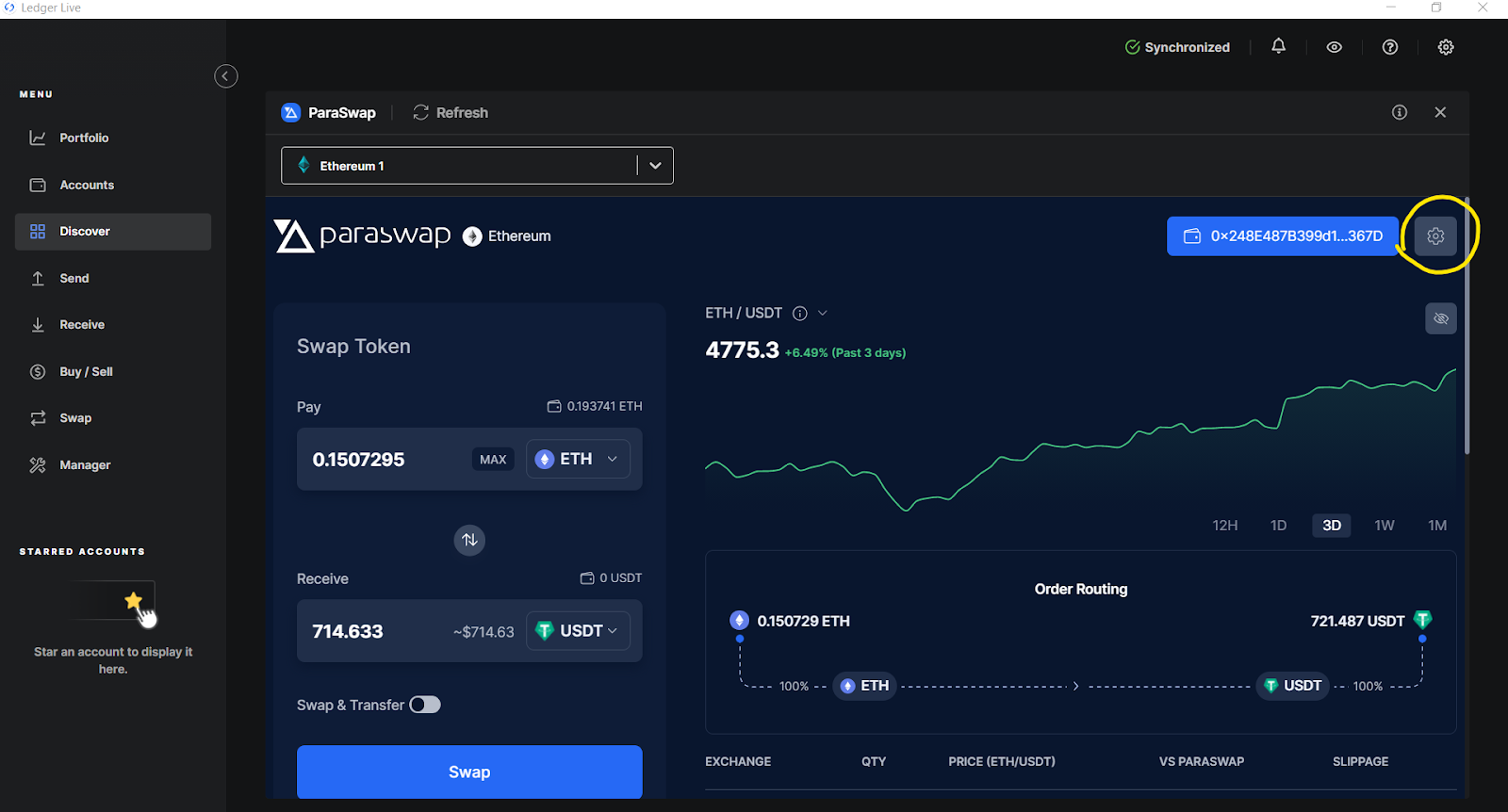Open ParaSwap settings gear icon
Screen dimensions: 1508x812
[x=1435, y=236]
